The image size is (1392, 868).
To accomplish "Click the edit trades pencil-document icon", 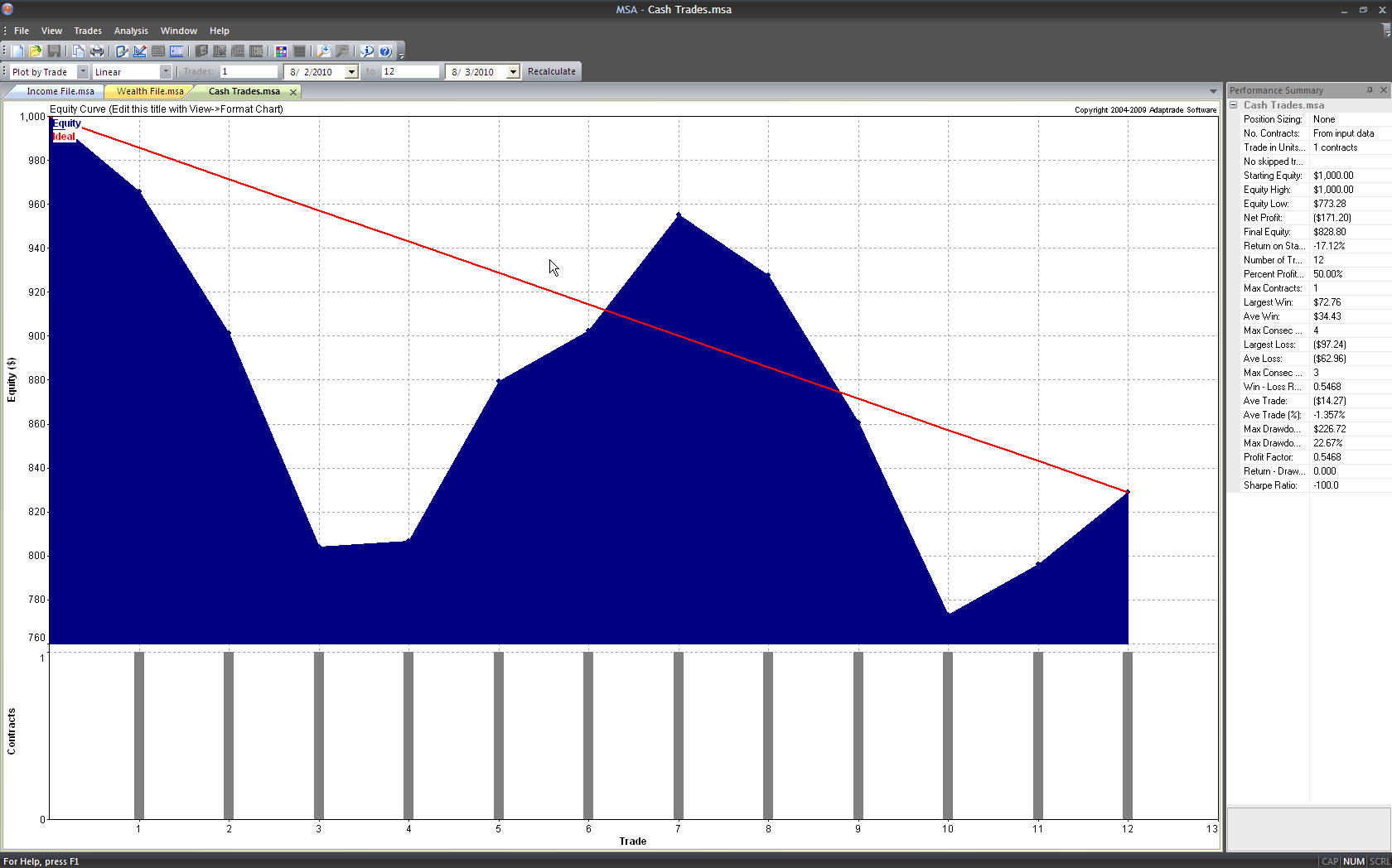I will (x=122, y=51).
